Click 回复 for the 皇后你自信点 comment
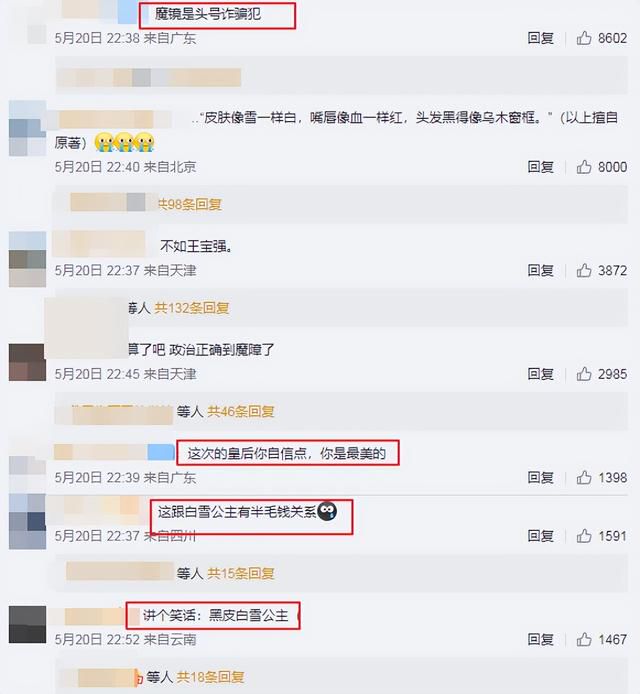Image resolution: width=640 pixels, height=694 pixels. tap(540, 478)
